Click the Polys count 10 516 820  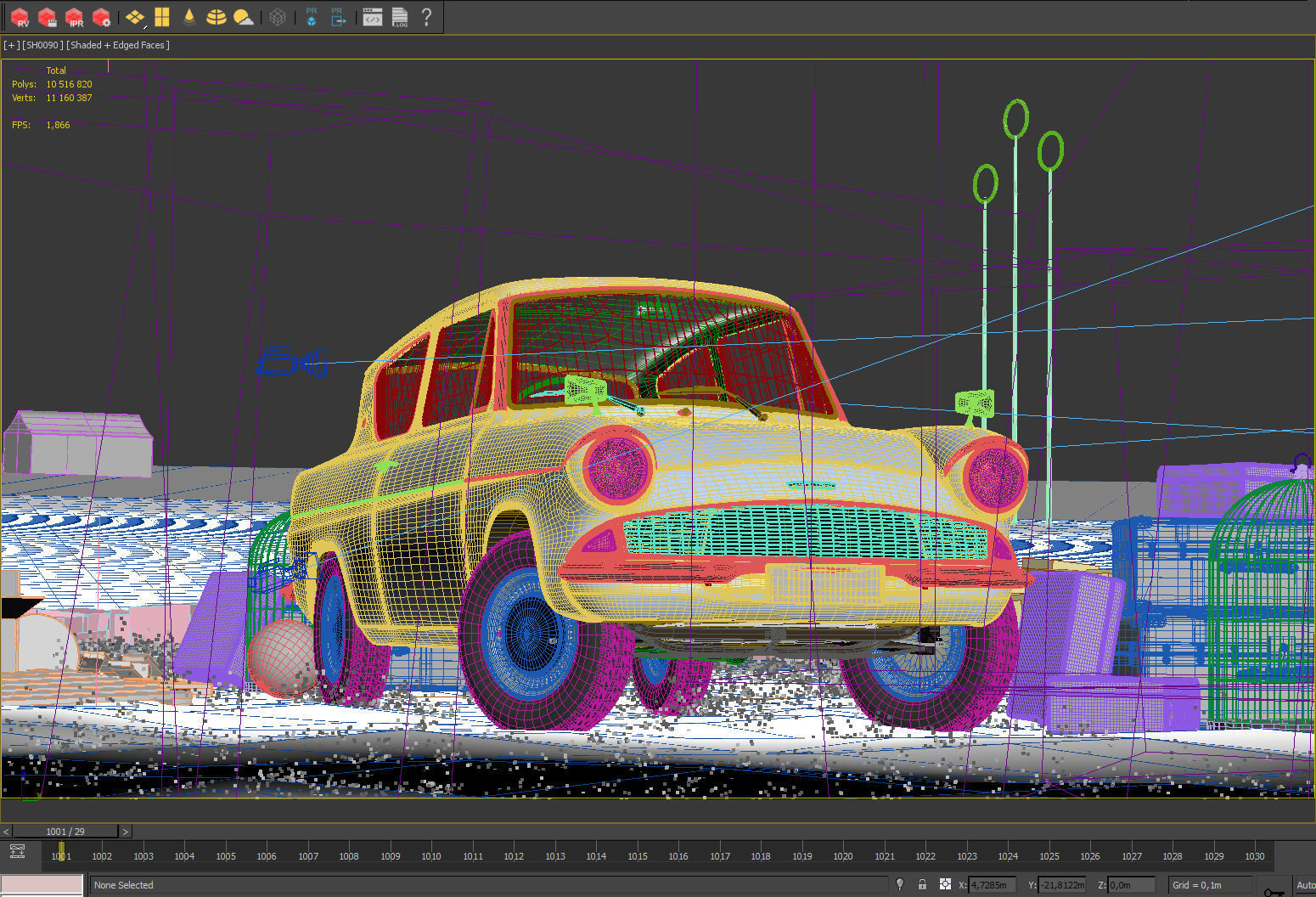[x=69, y=84]
